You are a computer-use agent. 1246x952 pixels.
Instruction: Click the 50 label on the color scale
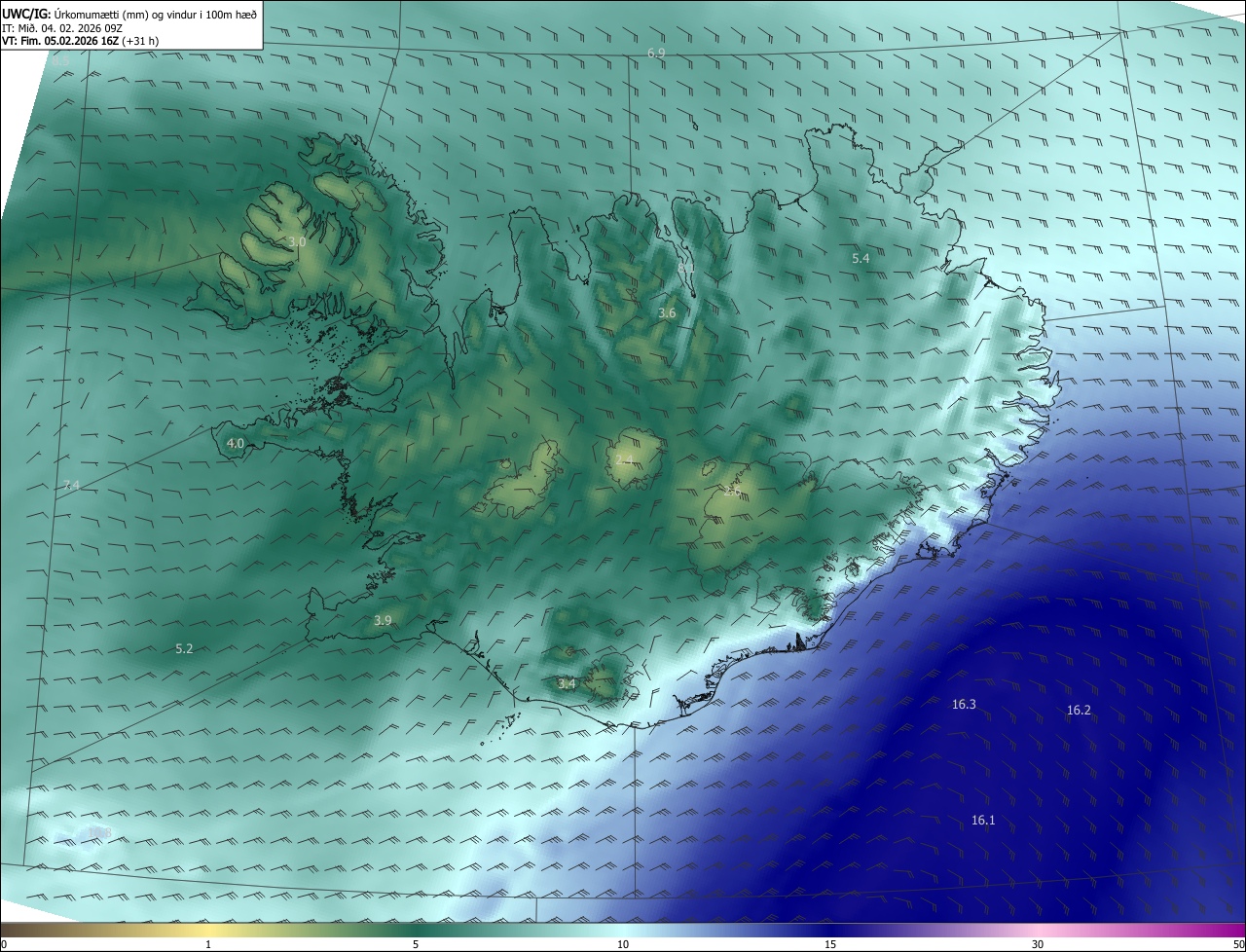(x=1238, y=944)
